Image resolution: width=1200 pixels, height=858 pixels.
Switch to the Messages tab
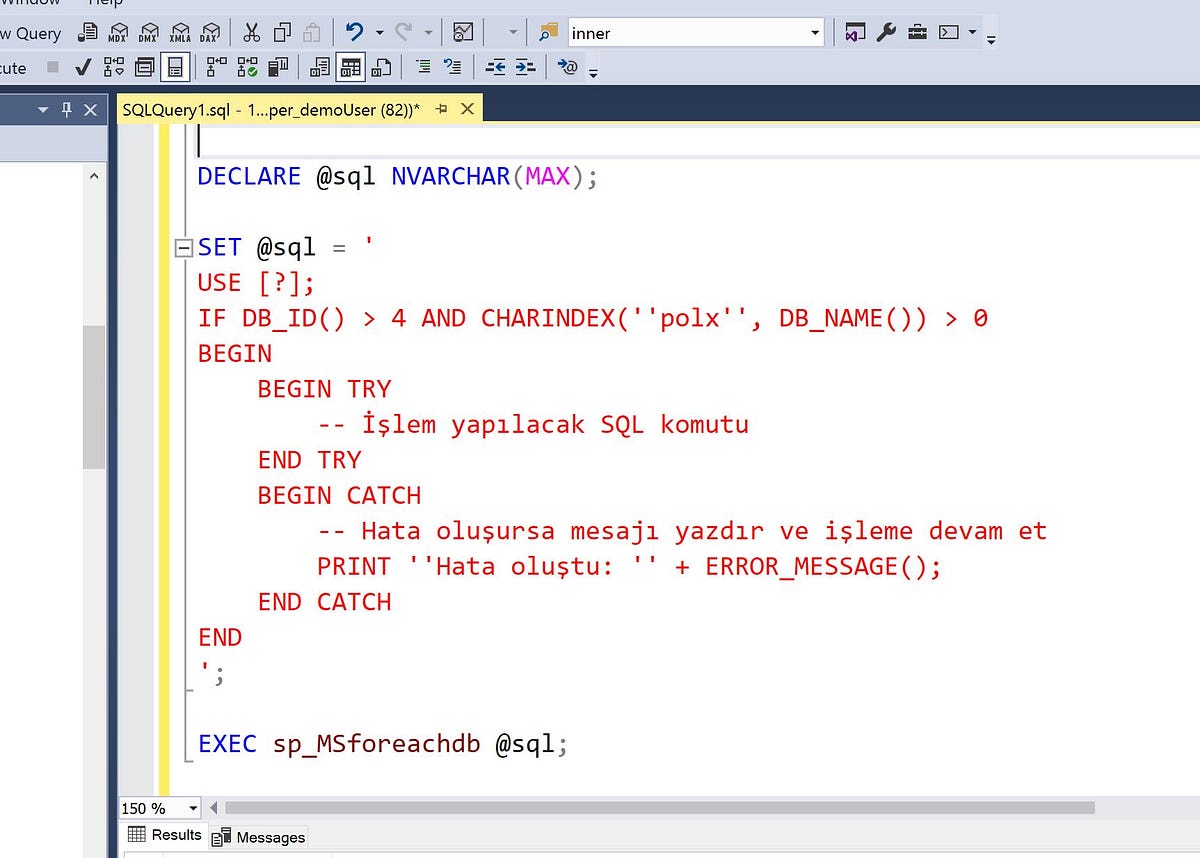pyautogui.click(x=259, y=837)
